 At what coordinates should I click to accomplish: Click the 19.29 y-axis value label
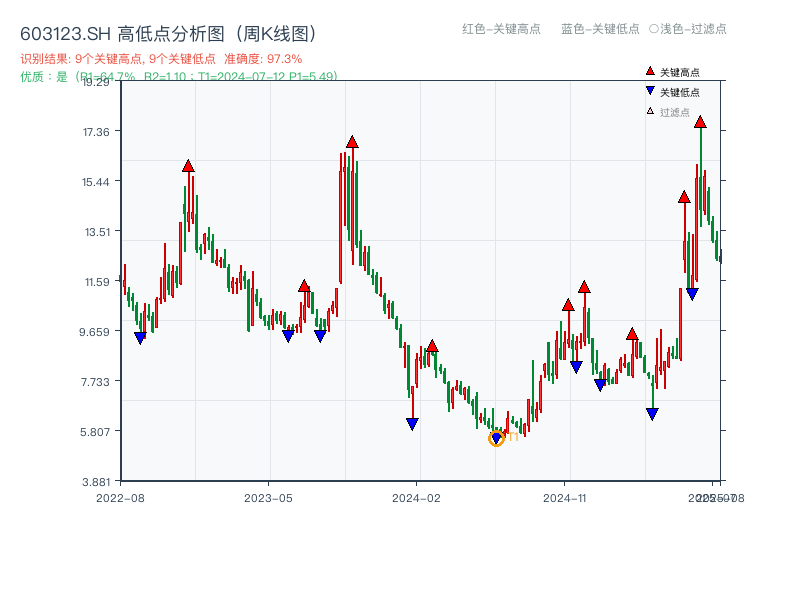(x=95, y=84)
